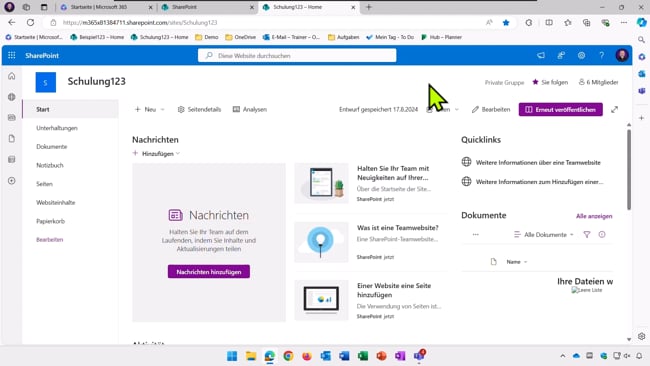Open the SharePoint app launcher waffle
The image size is (650, 366).
click(x=12, y=56)
